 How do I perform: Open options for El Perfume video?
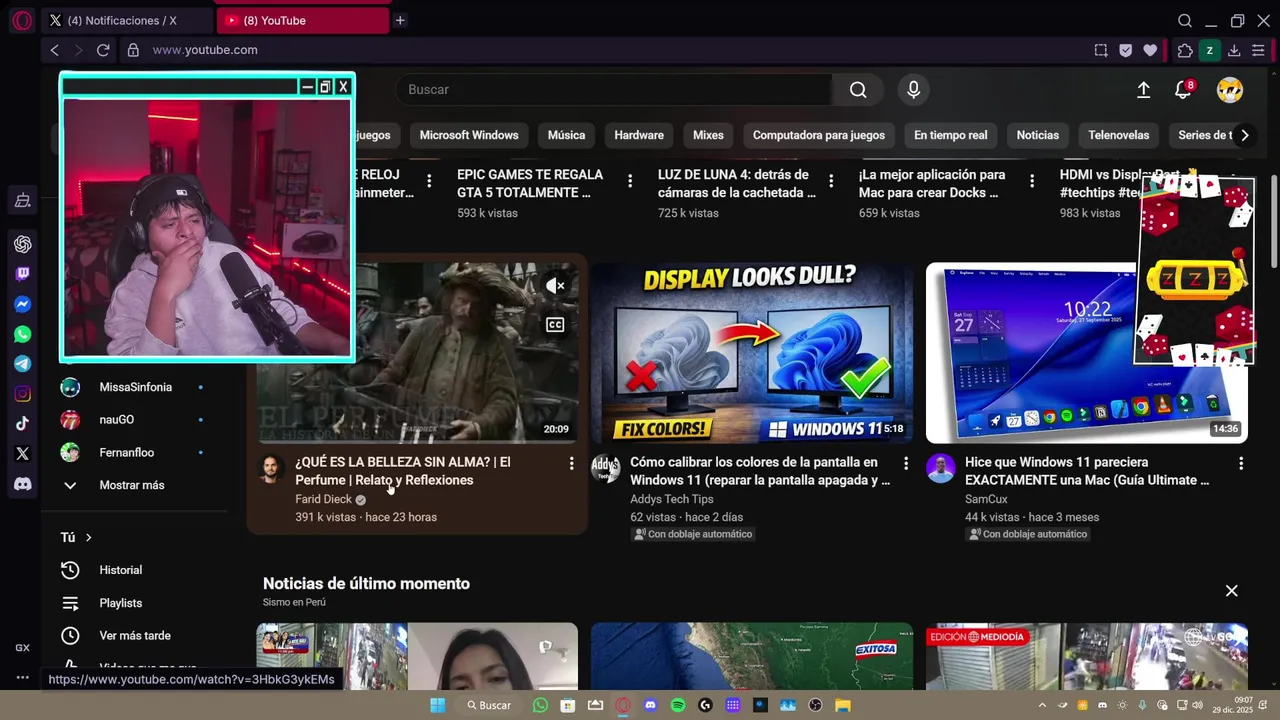(x=571, y=463)
